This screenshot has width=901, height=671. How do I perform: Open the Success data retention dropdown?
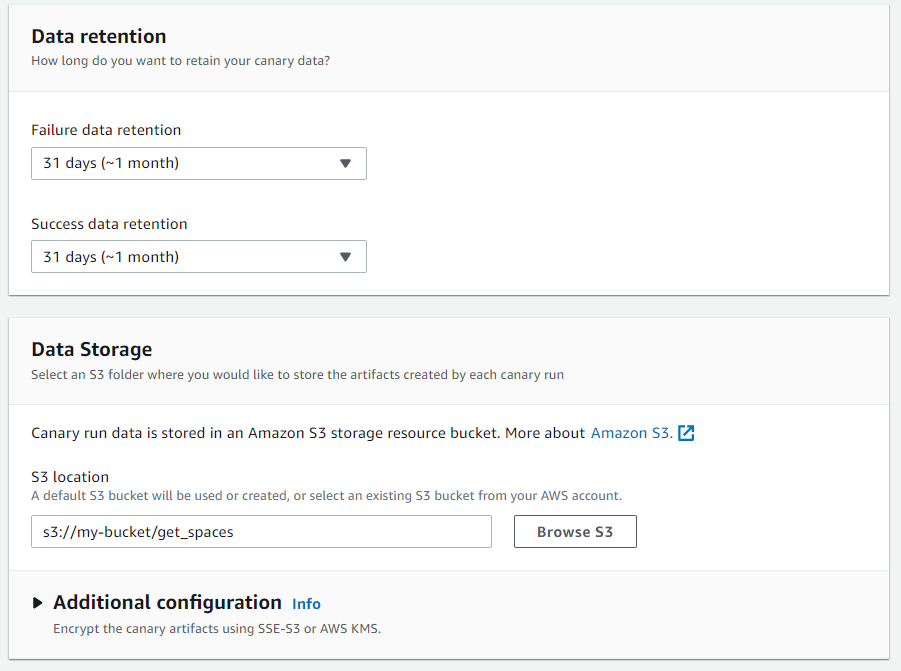point(199,257)
